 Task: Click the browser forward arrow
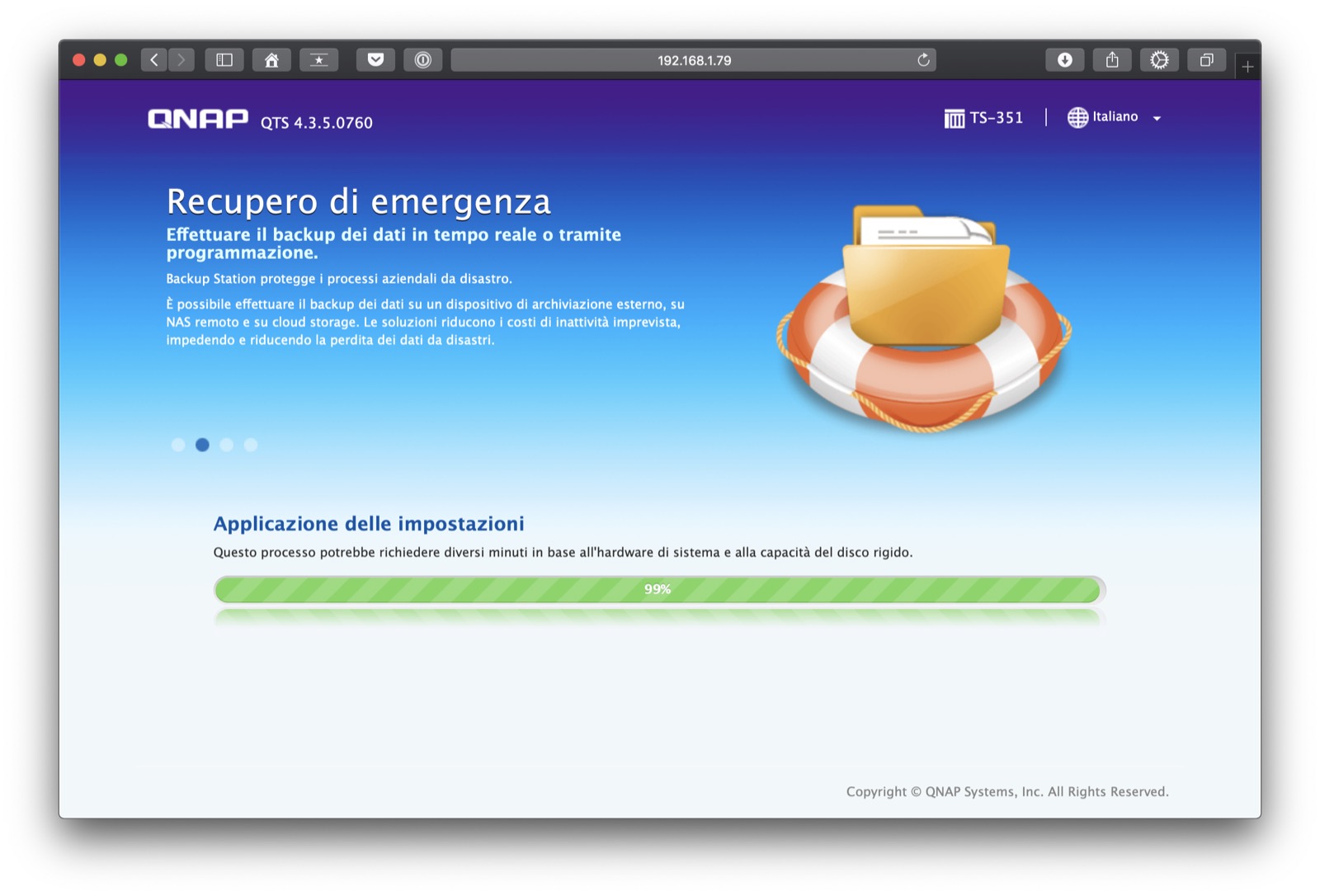point(181,59)
